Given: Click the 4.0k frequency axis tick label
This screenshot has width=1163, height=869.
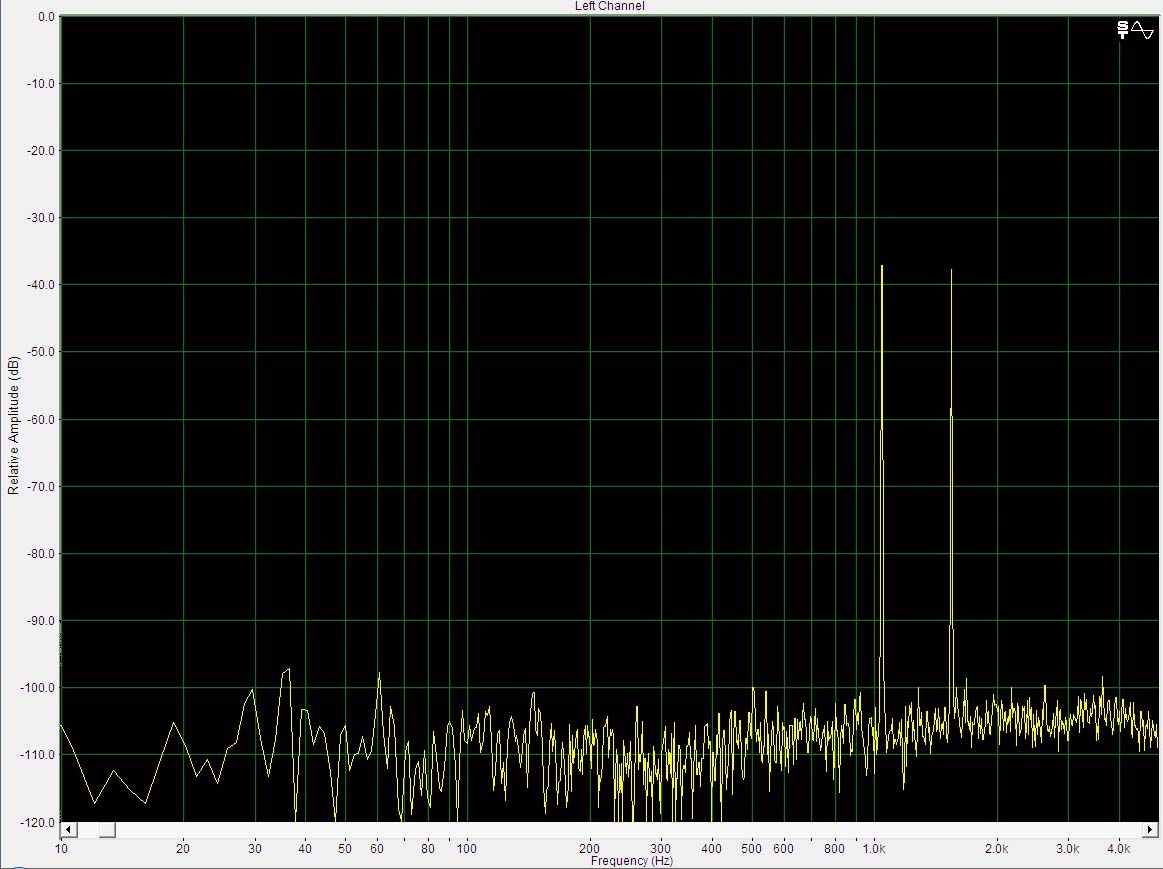Looking at the screenshot, I should (x=1118, y=849).
